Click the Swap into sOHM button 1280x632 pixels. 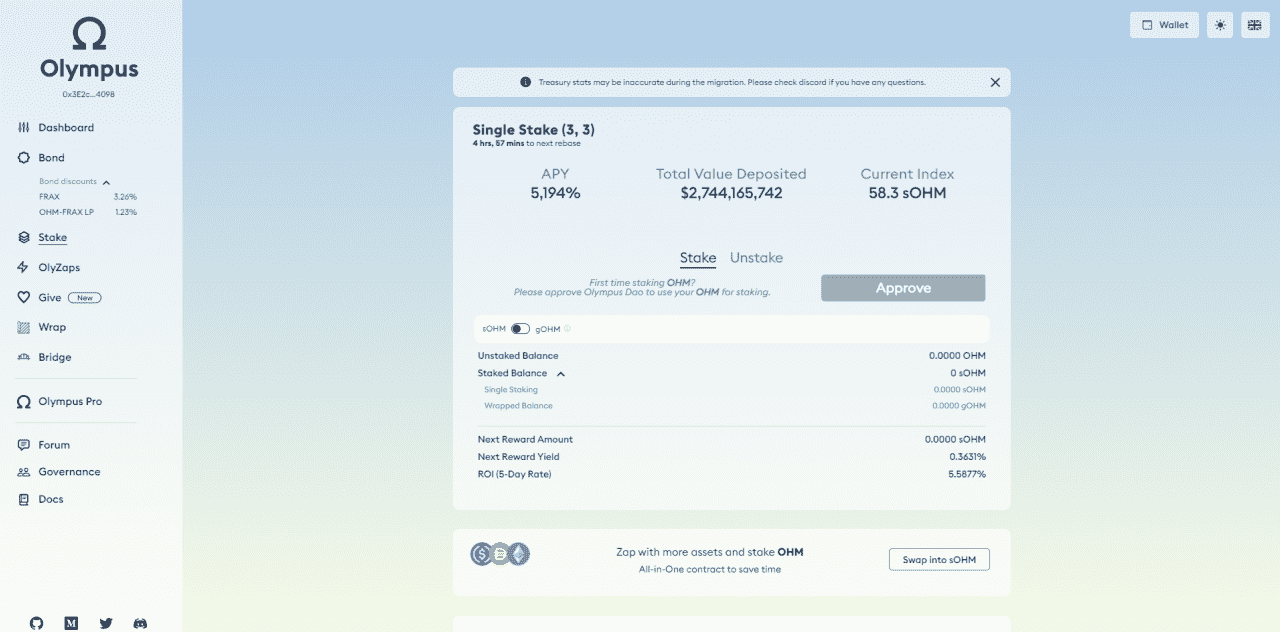tap(939, 559)
